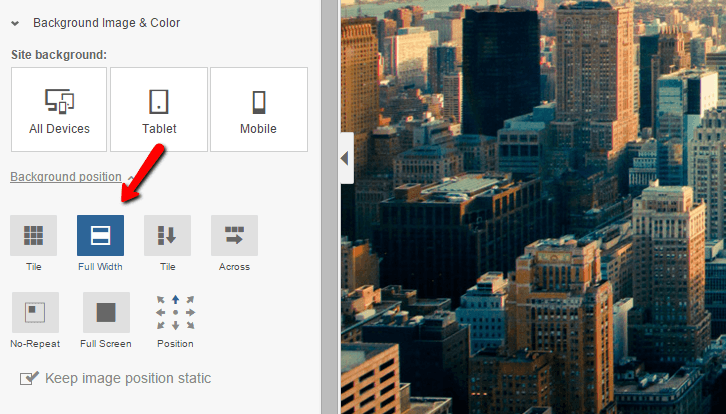
Task: Click the right arrow in Position grid
Action: 190,313
